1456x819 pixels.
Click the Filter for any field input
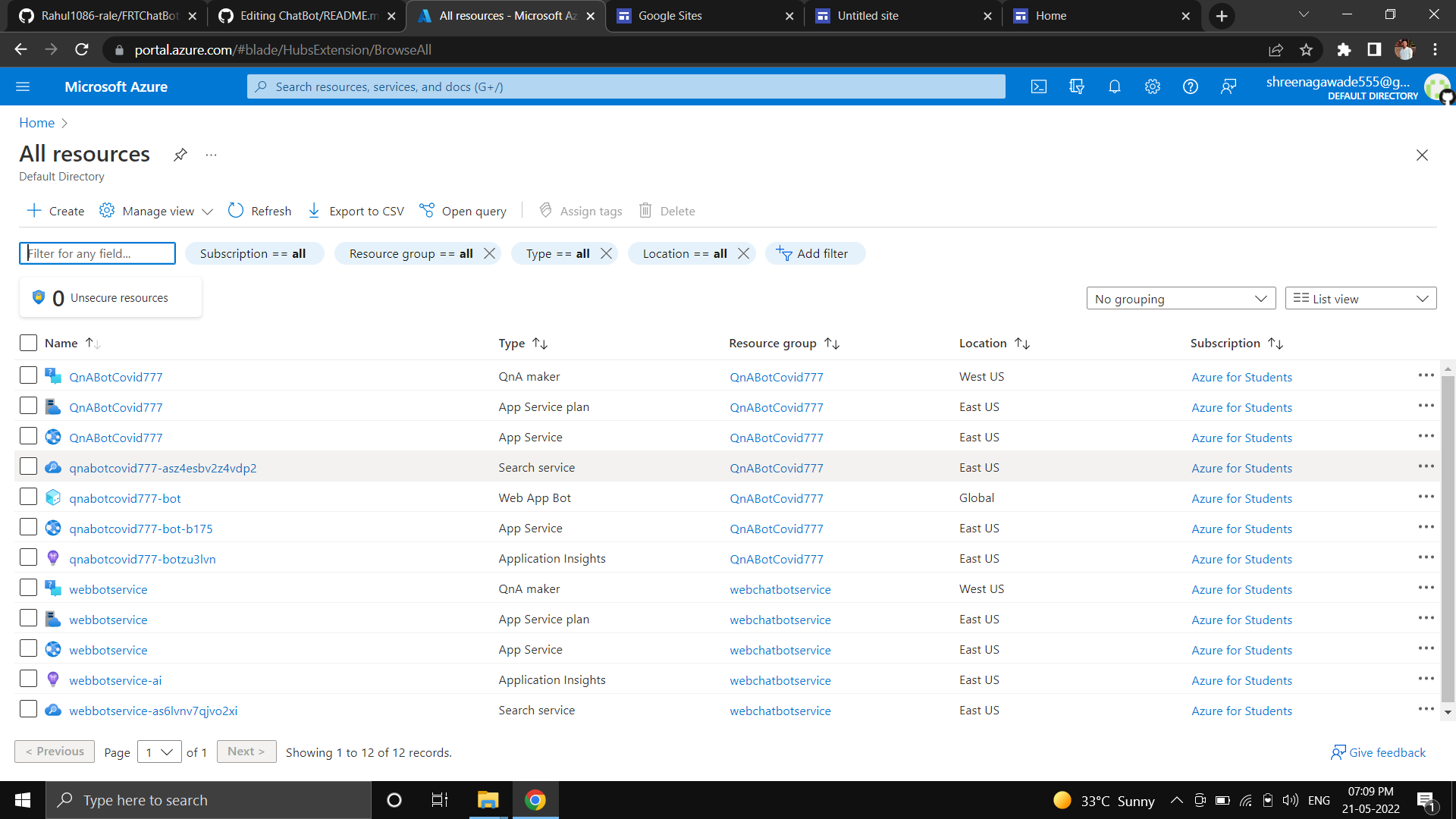pyautogui.click(x=97, y=253)
